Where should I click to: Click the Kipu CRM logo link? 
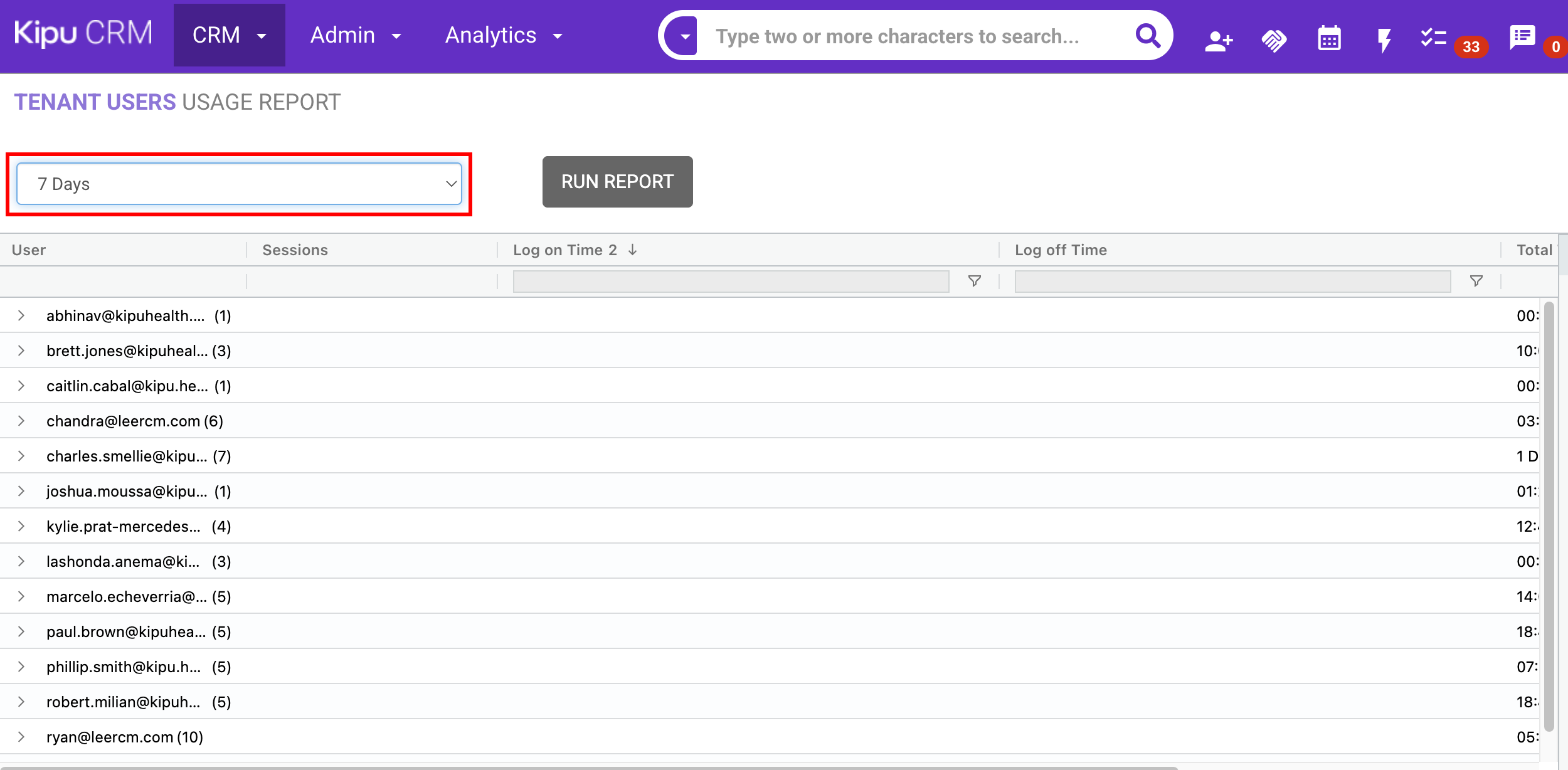click(83, 33)
